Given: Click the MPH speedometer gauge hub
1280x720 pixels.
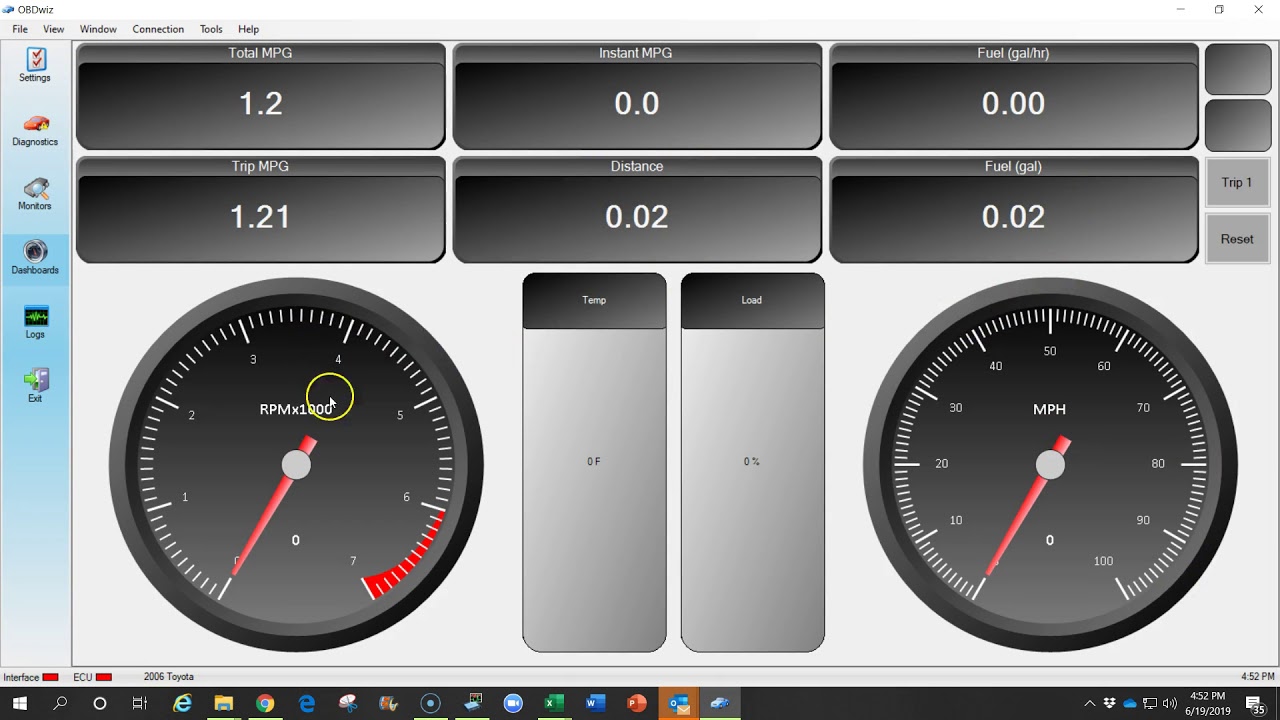Looking at the screenshot, I should (x=1050, y=465).
